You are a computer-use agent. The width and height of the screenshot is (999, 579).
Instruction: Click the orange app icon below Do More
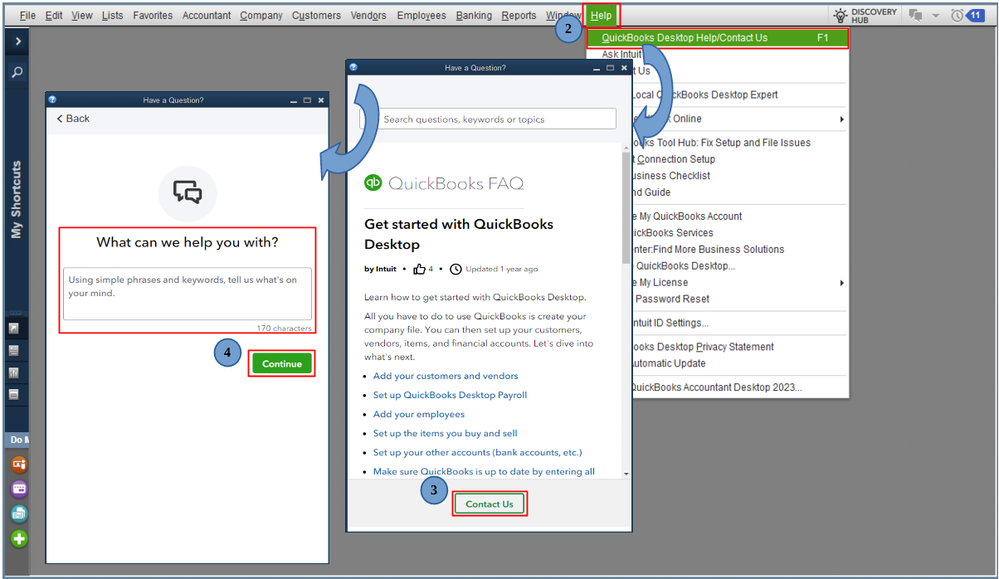pyautogui.click(x=17, y=463)
